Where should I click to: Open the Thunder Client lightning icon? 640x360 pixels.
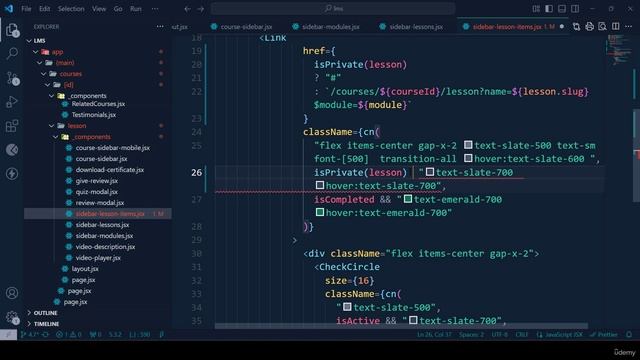[x=12, y=173]
